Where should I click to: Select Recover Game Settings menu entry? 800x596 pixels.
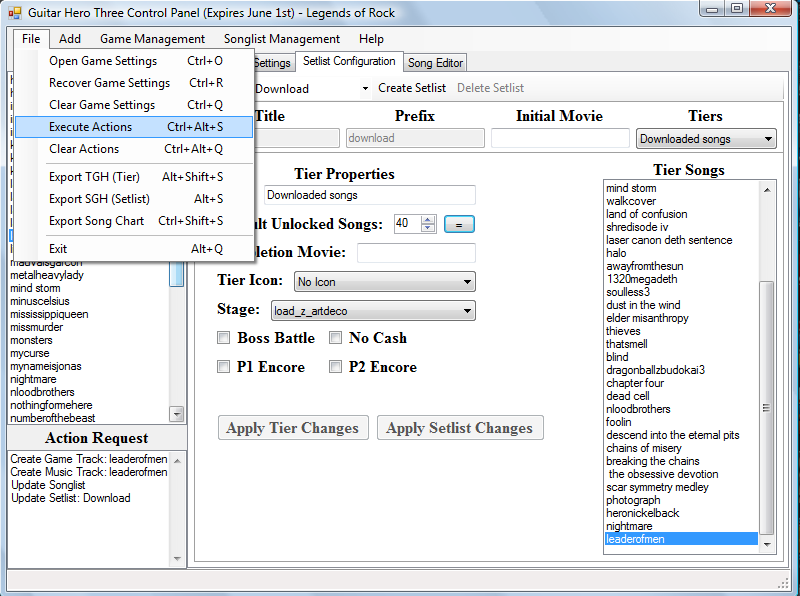[135, 83]
